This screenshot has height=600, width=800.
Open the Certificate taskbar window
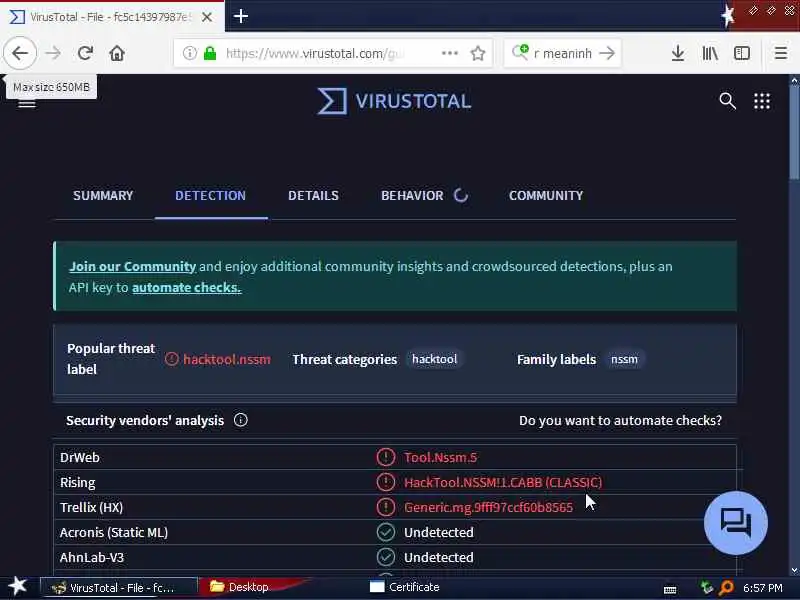(405, 587)
